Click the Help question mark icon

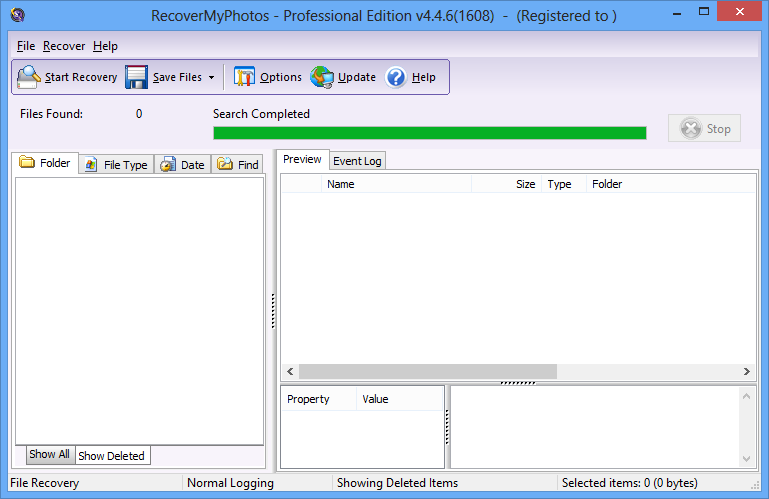[x=396, y=77]
